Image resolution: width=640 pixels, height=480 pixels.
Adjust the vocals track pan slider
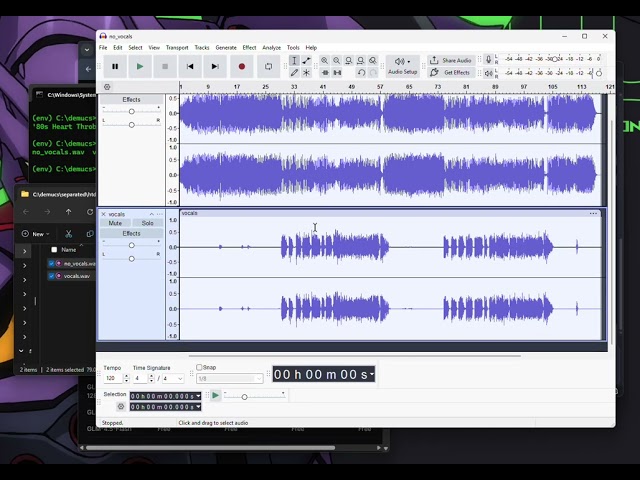131,259
